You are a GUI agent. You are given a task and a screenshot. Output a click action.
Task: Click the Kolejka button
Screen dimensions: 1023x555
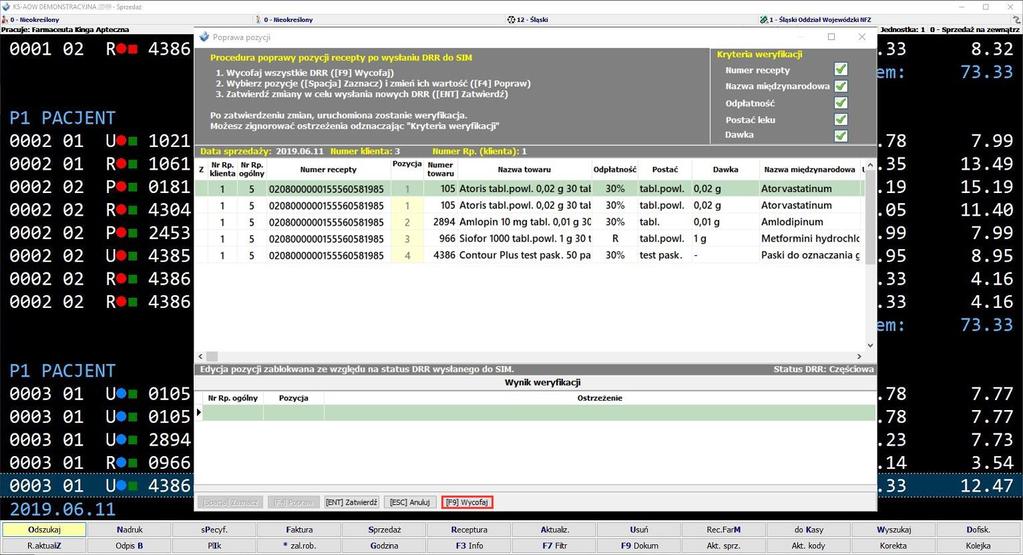point(978,546)
